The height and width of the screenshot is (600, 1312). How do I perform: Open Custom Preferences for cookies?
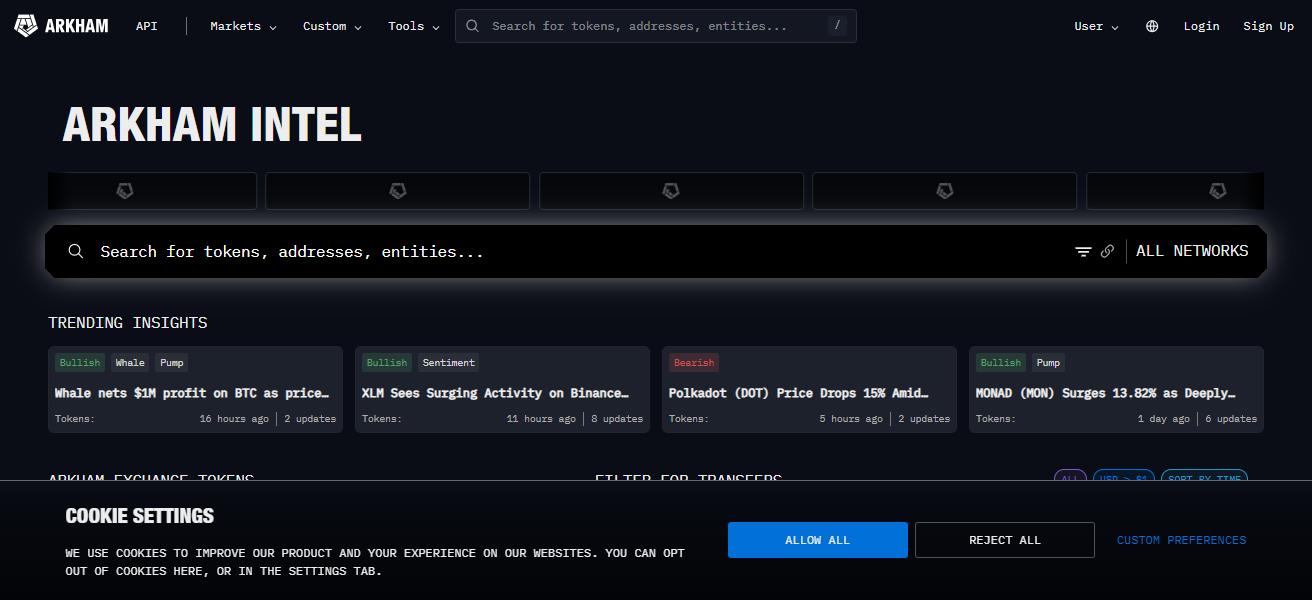(x=1181, y=540)
